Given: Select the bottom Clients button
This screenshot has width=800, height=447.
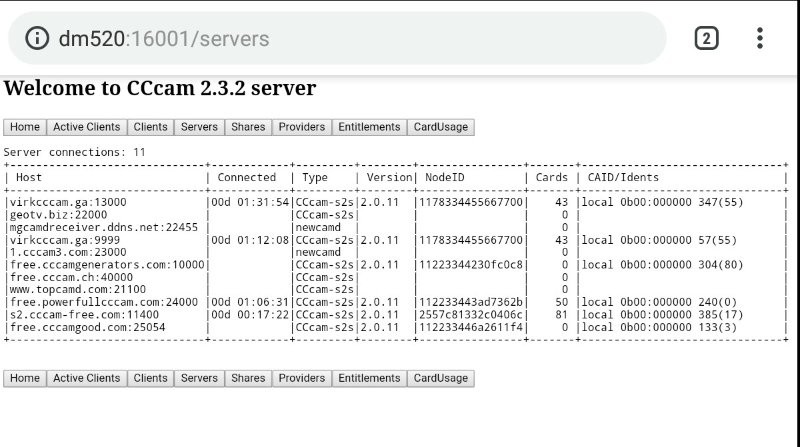Looking at the screenshot, I should click(x=150, y=378).
